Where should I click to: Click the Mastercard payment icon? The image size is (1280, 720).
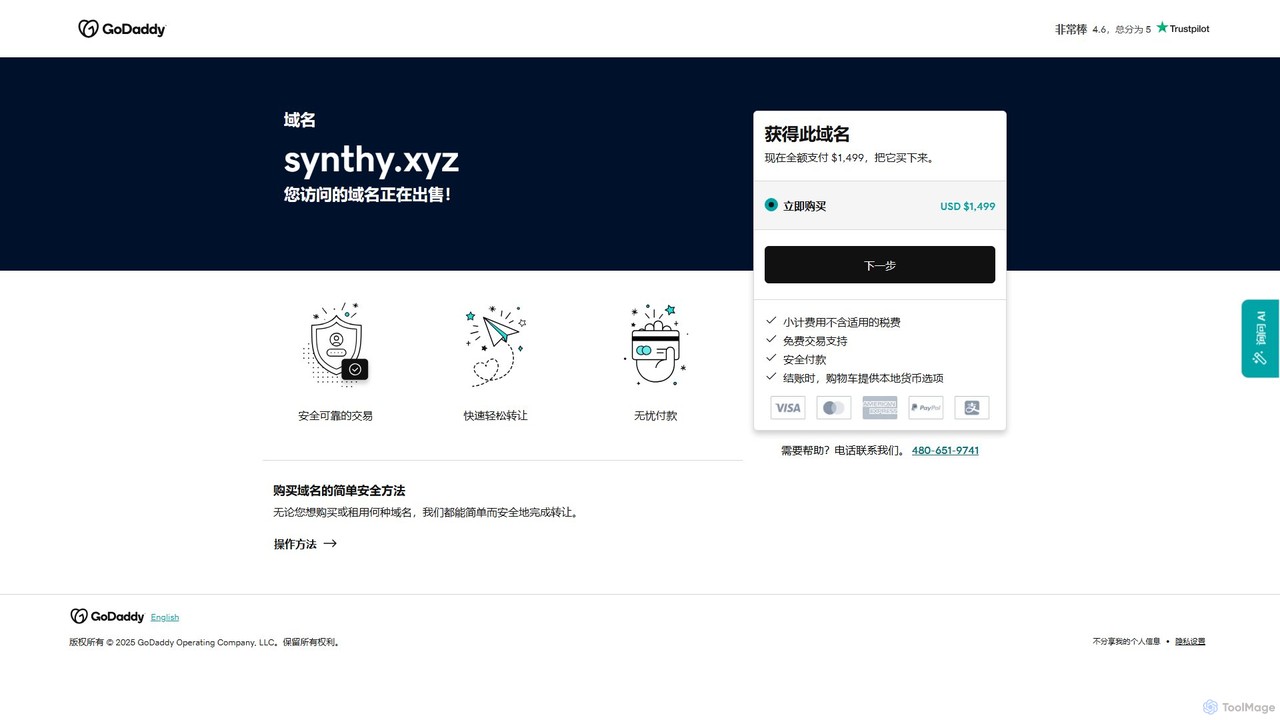pyautogui.click(x=834, y=407)
